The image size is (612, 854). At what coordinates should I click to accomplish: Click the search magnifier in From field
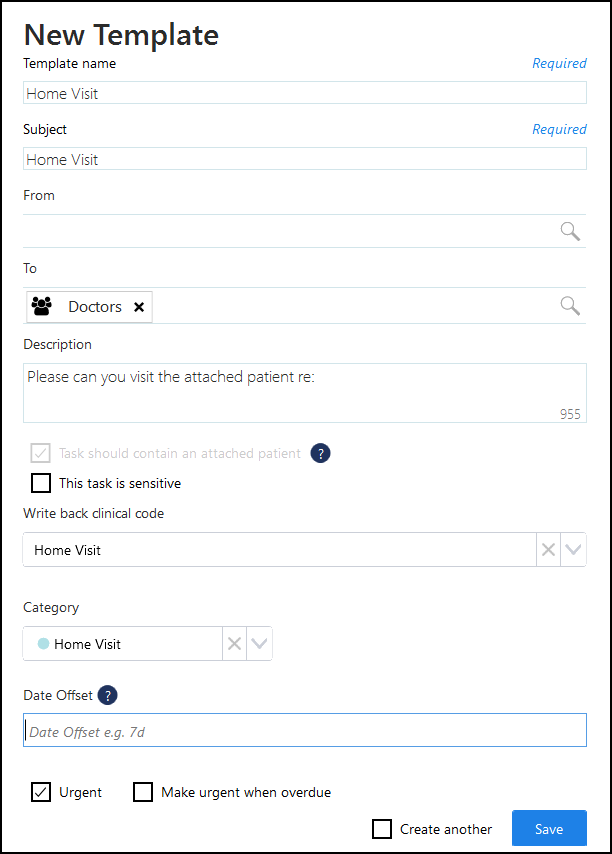click(x=570, y=231)
